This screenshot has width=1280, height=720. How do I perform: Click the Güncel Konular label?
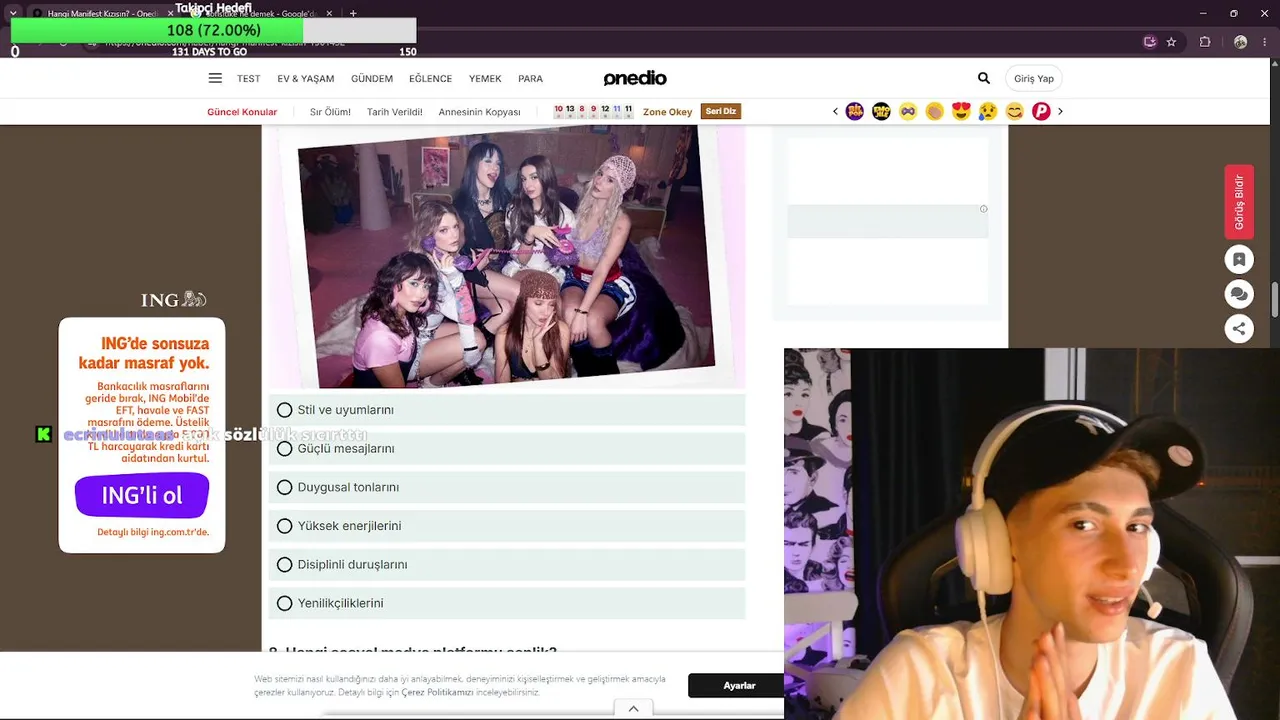[242, 112]
